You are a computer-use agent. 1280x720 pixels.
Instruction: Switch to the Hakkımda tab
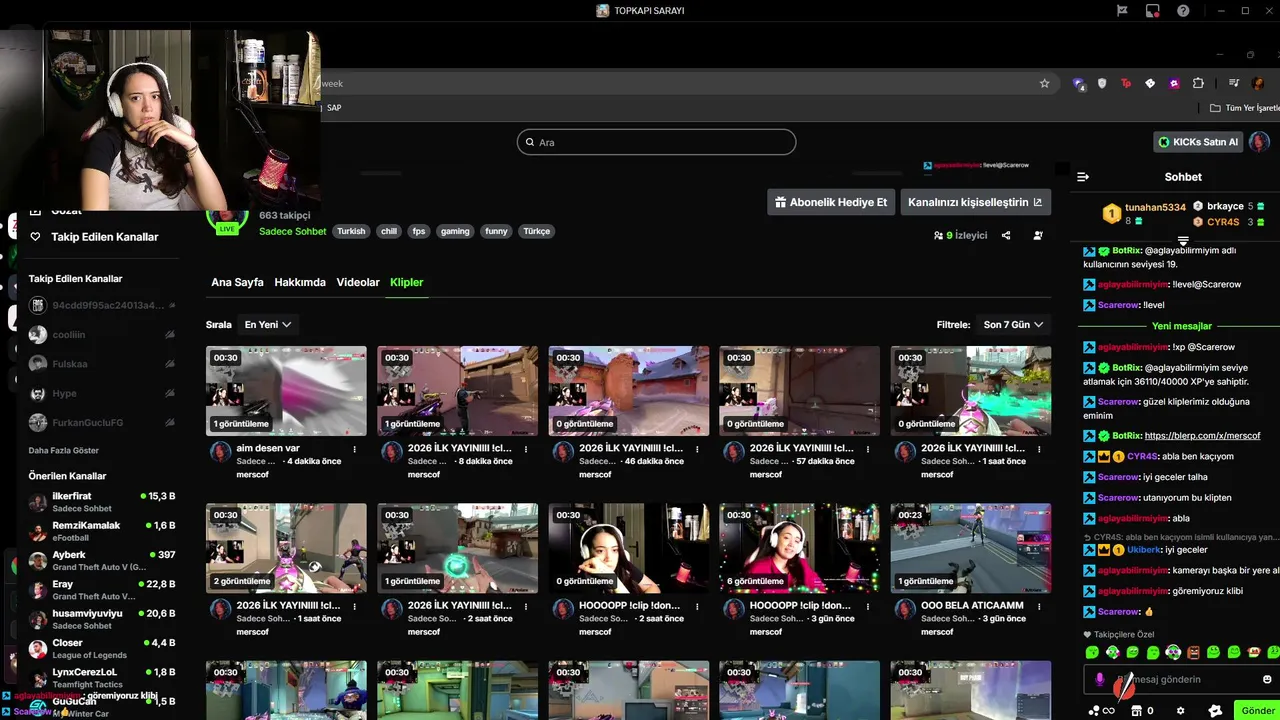coord(300,282)
